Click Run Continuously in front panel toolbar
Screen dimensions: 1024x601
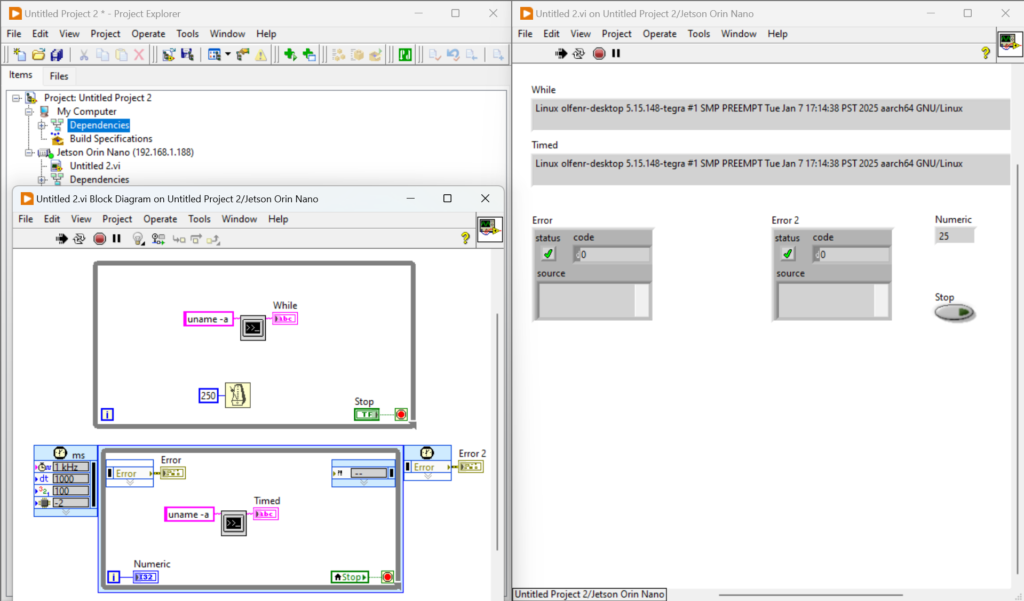coord(579,54)
